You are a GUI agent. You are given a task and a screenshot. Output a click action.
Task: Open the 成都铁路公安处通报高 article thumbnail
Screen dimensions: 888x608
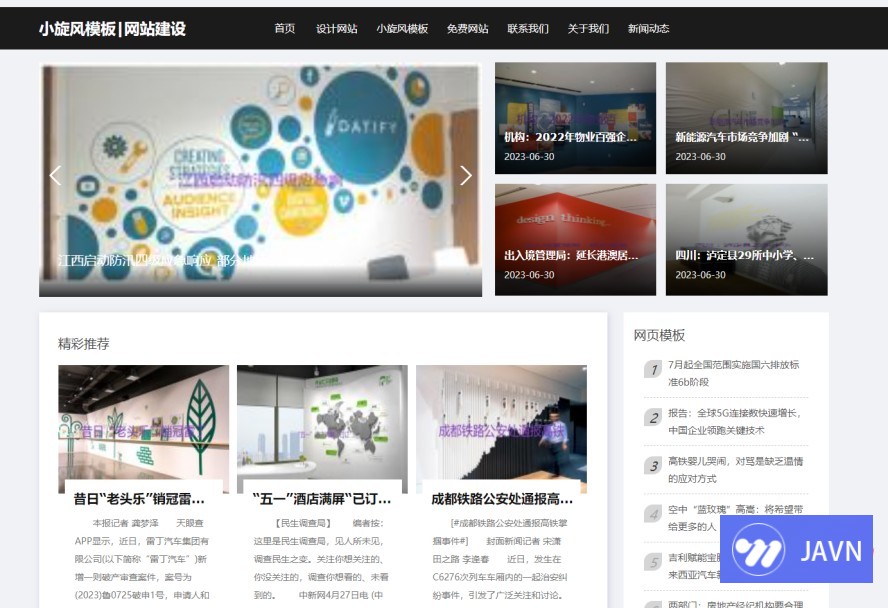click(x=501, y=429)
